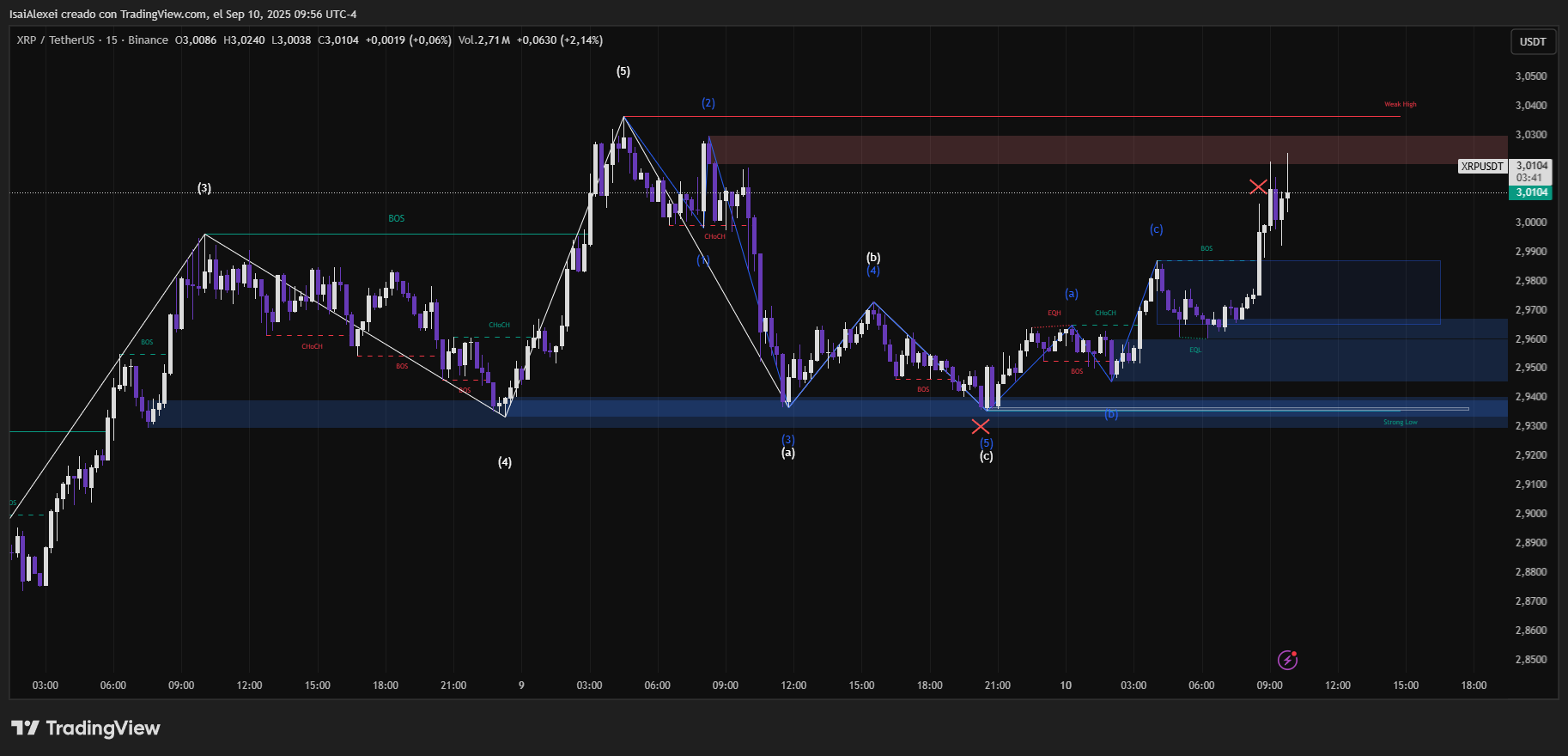Select the red X marker below the blue zone
Screen dimensions: 1568x756
coord(980,426)
